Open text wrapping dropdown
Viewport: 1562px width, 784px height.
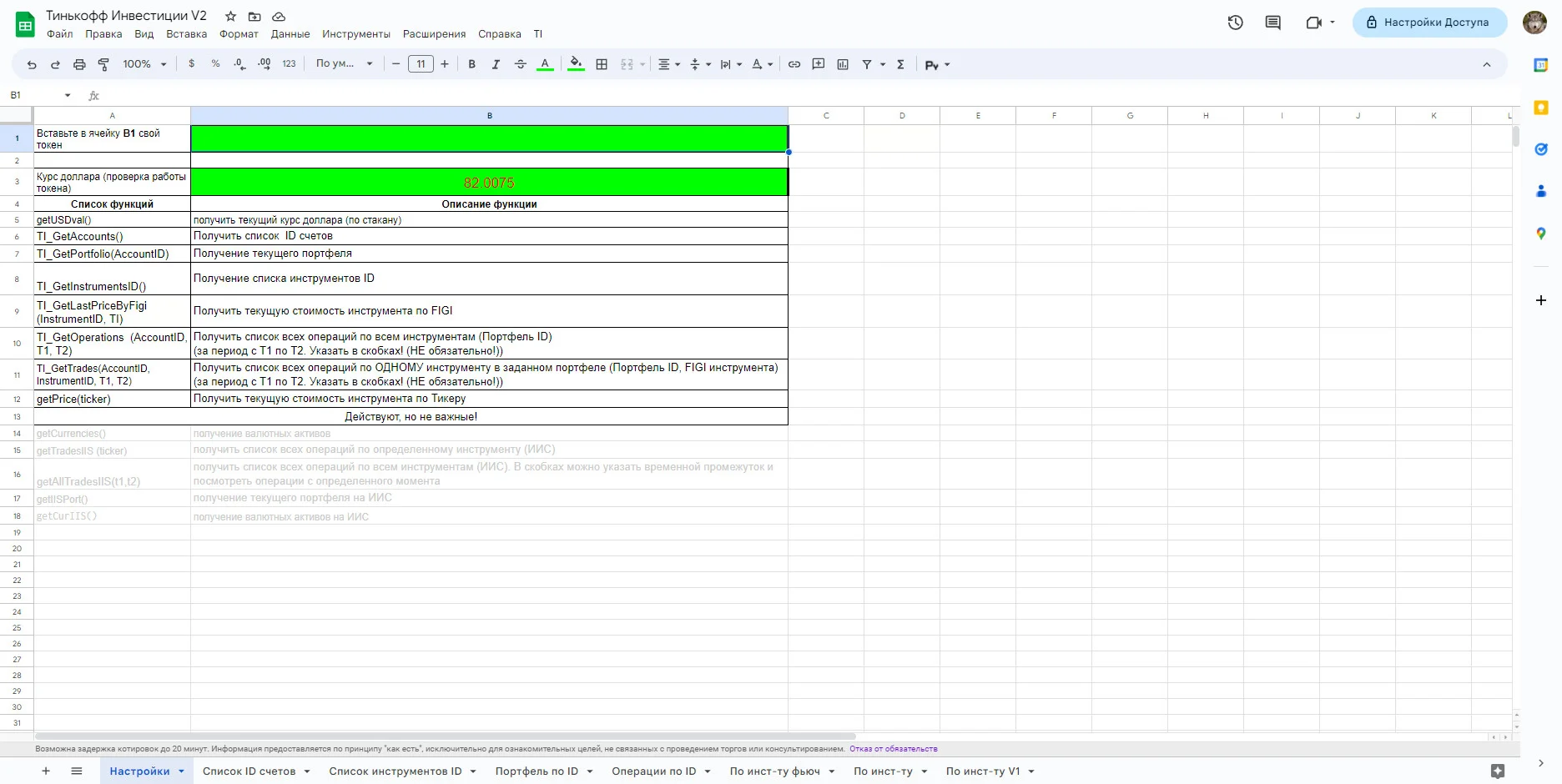pyautogui.click(x=731, y=64)
